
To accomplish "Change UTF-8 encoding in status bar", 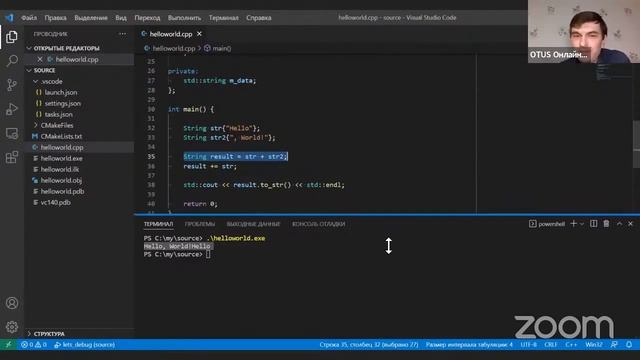I will (529, 344).
